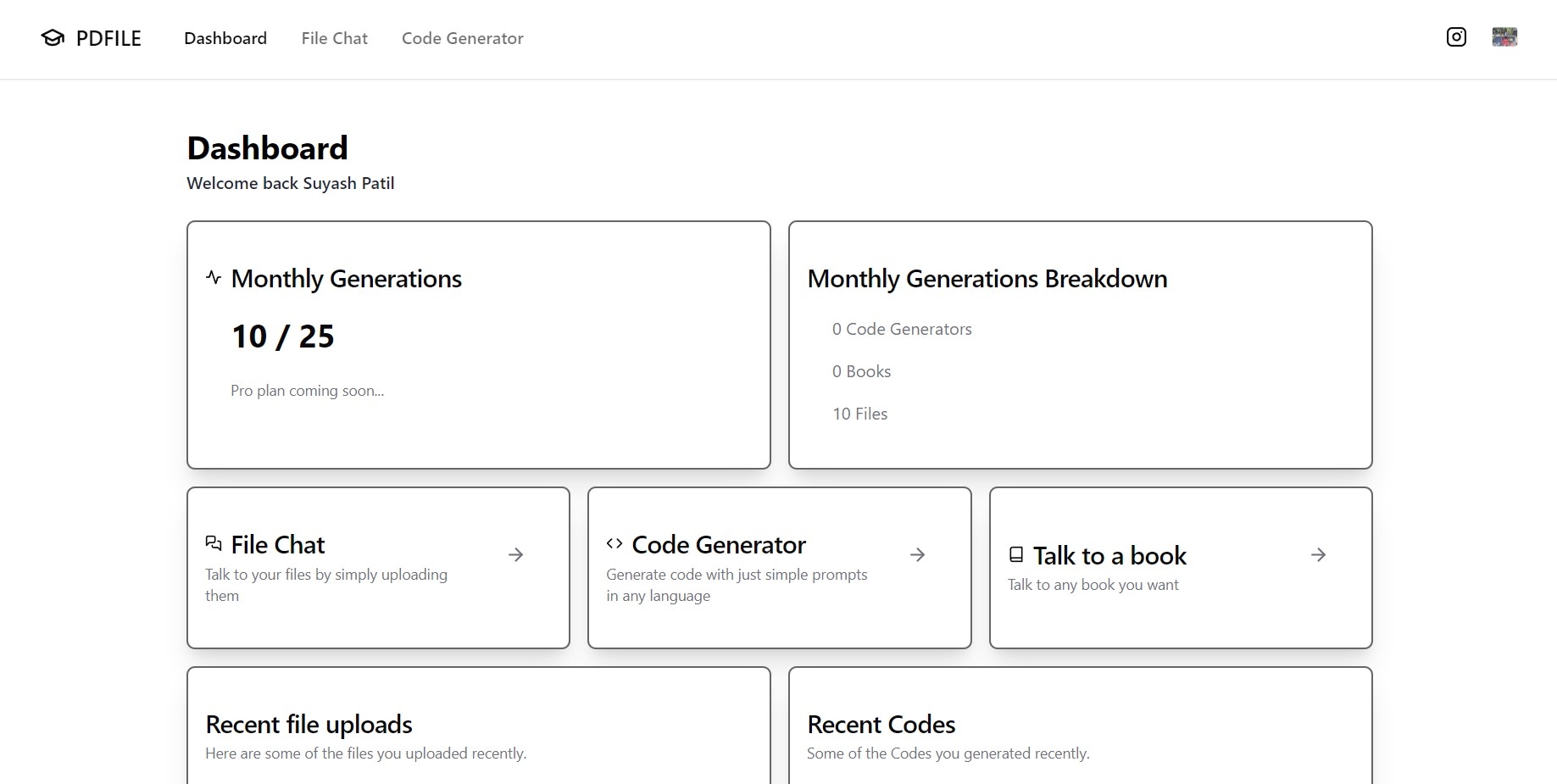Click the Code Generator angle brackets icon
Screen dimensions: 1557x784
pos(614,543)
